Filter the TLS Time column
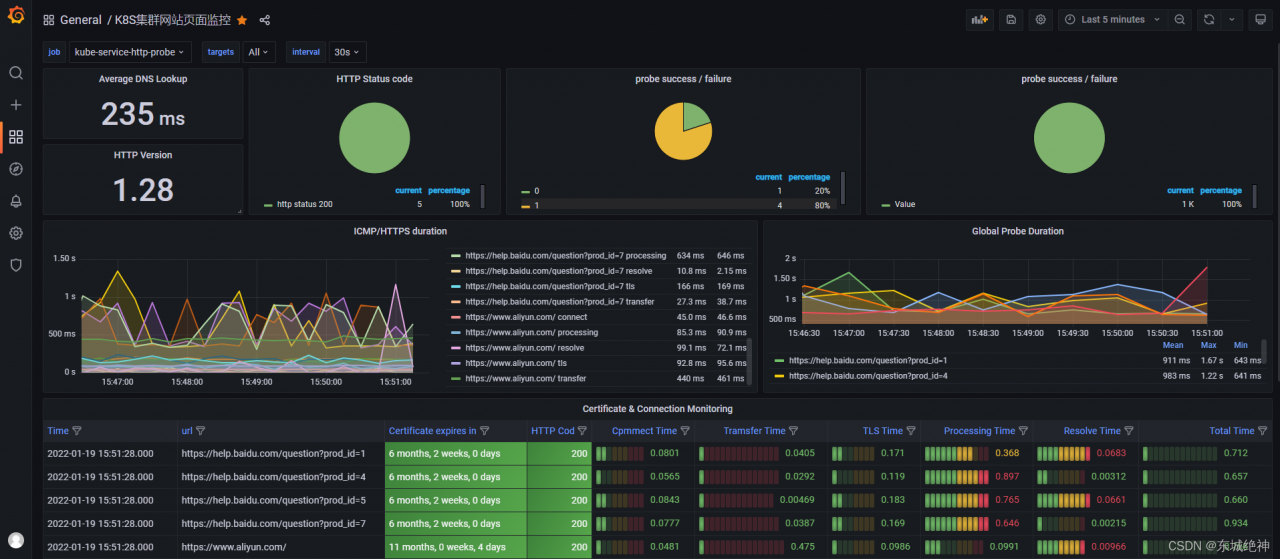This screenshot has height=559, width=1280. [912, 431]
